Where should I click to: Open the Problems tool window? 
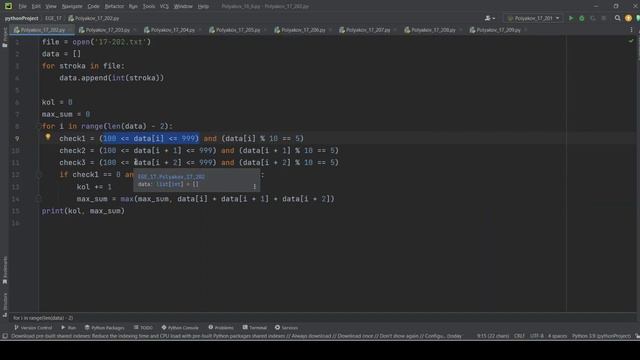[x=221, y=328]
